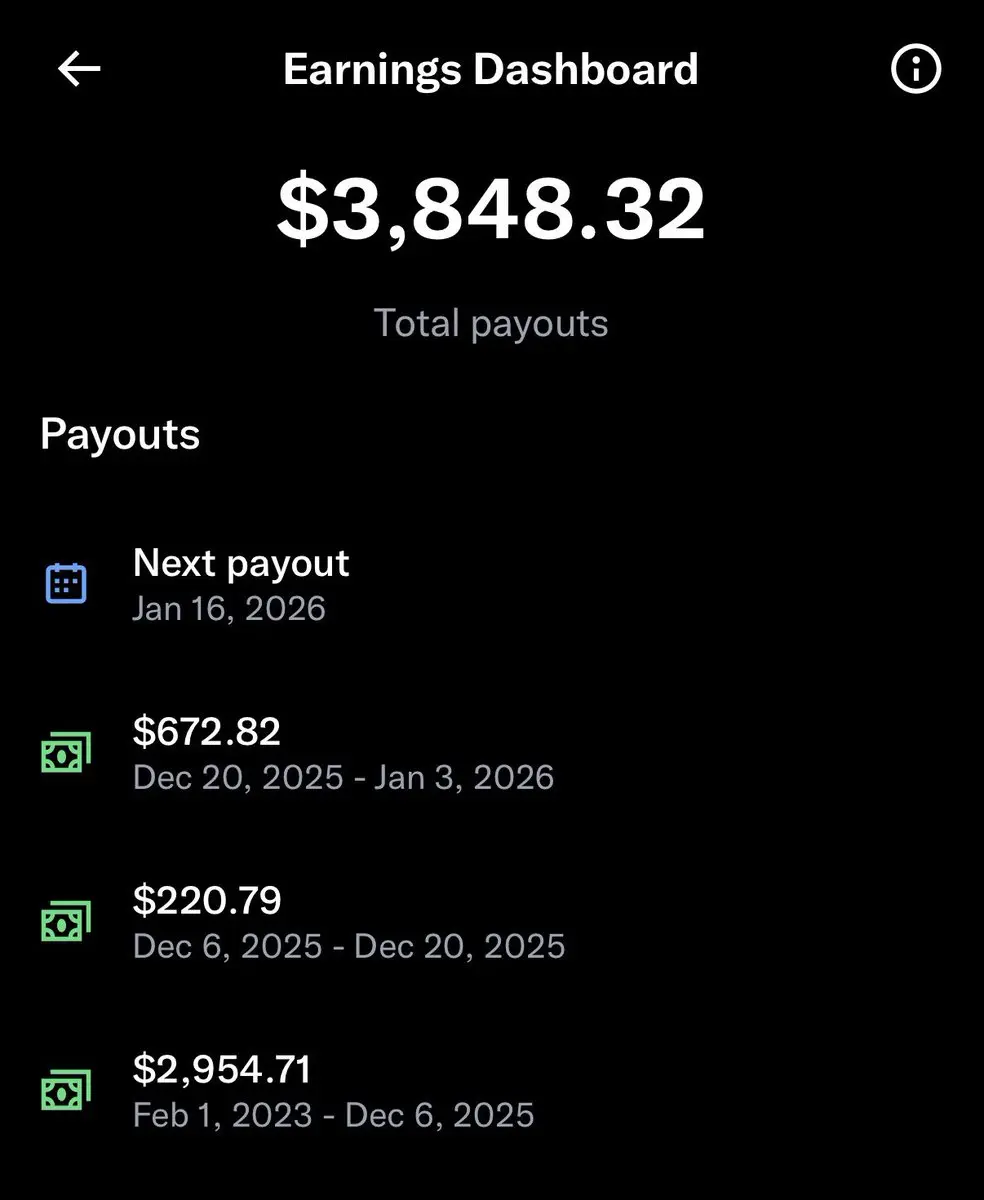The width and height of the screenshot is (984, 1200).
Task: Tap the back arrow icon
Action: pyautogui.click(x=79, y=69)
